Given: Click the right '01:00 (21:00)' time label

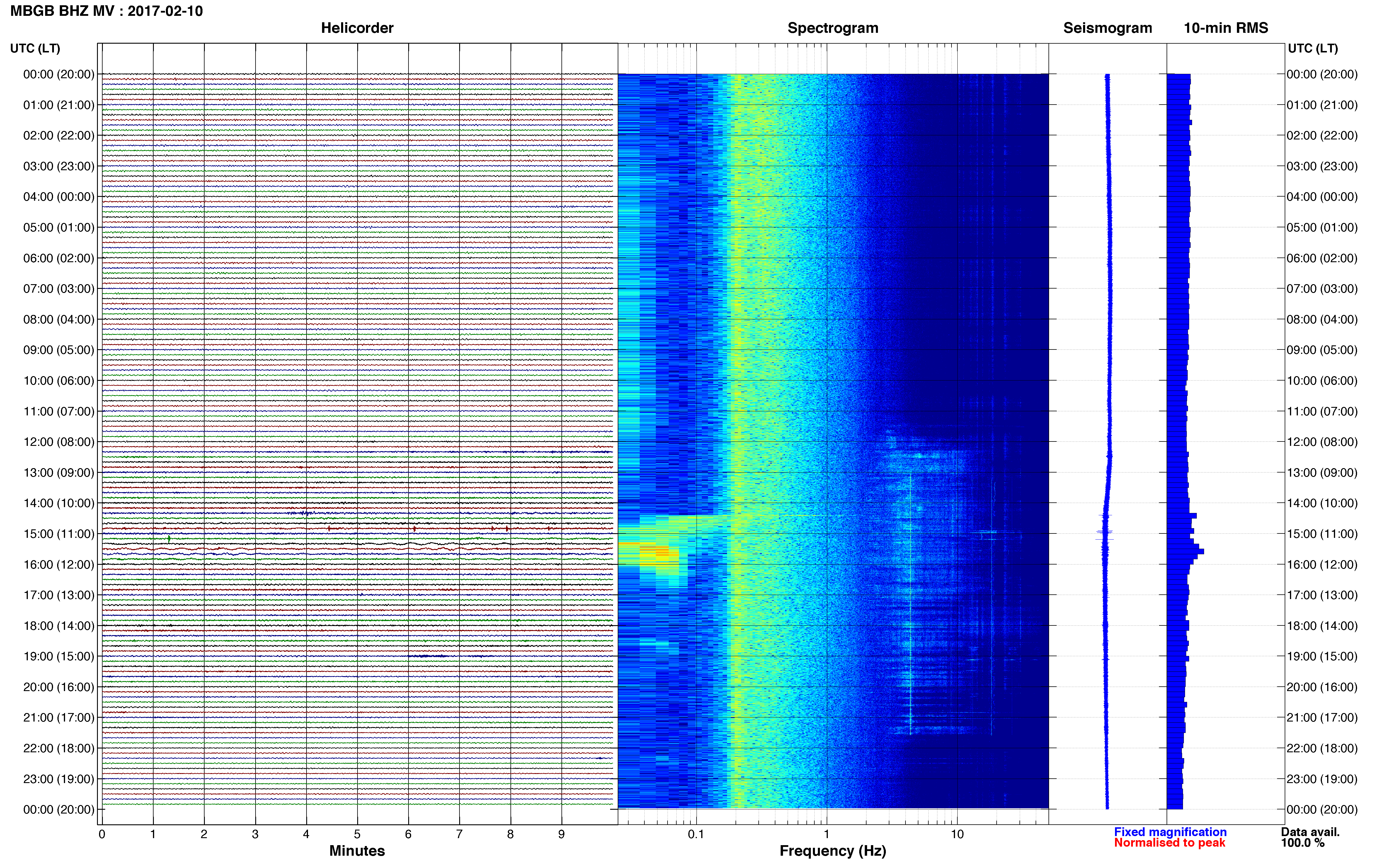Looking at the screenshot, I should 1322,105.
